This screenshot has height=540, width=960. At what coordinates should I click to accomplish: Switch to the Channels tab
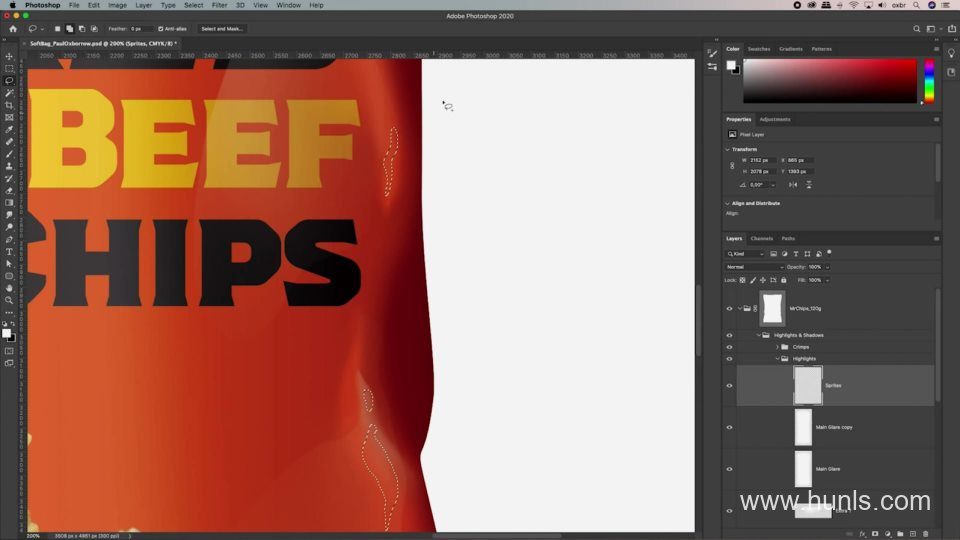pos(762,239)
